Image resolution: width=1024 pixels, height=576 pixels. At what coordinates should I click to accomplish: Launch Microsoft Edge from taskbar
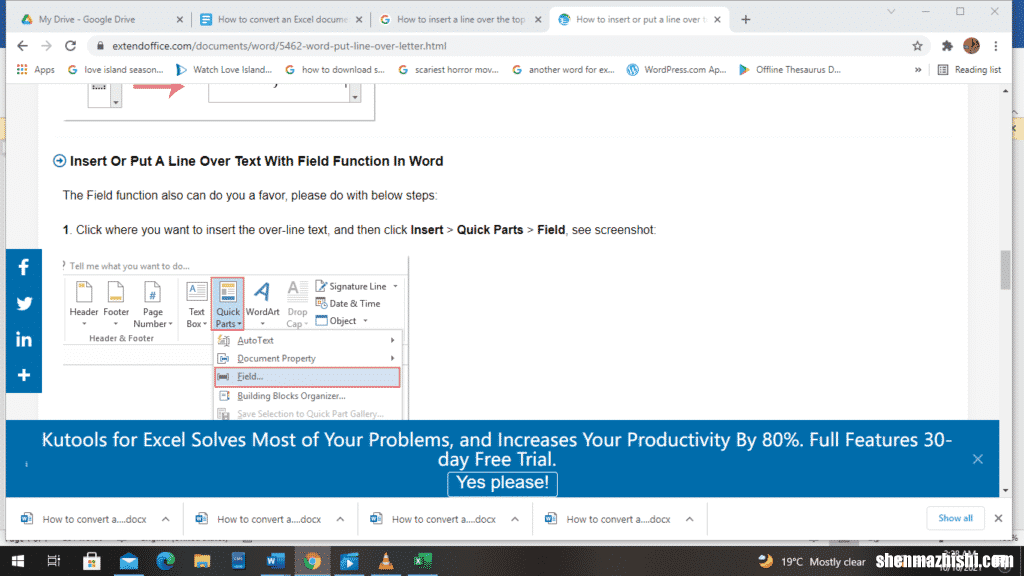(165, 562)
